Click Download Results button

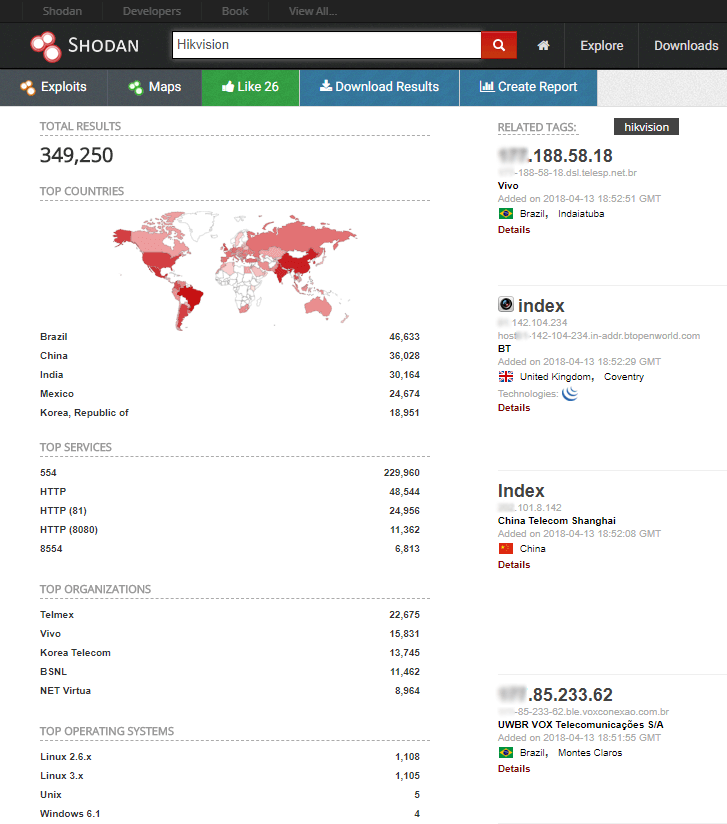(x=379, y=87)
